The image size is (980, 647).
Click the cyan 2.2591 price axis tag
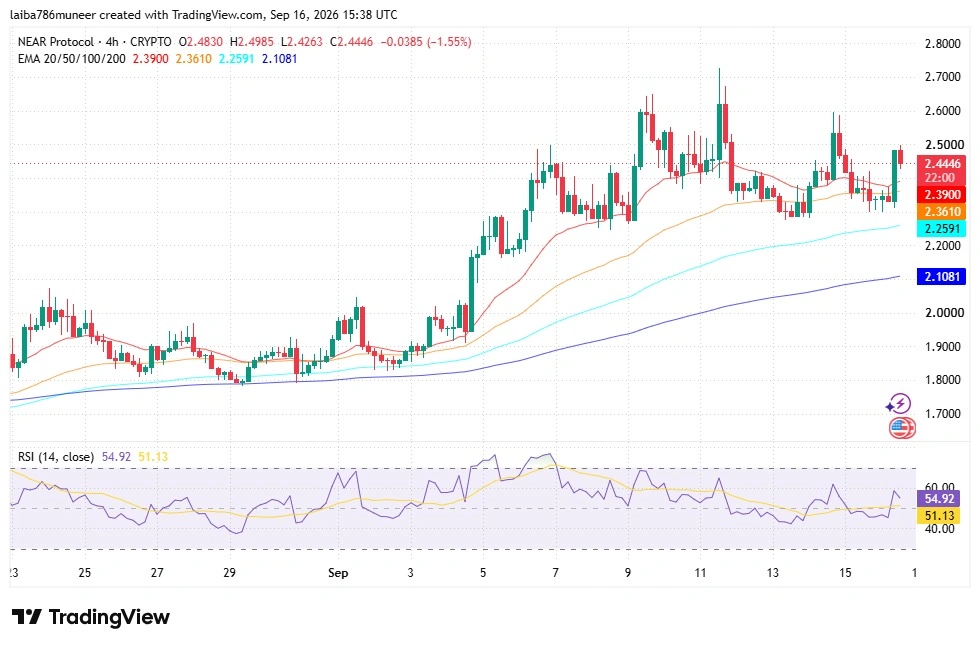pyautogui.click(x=941, y=229)
